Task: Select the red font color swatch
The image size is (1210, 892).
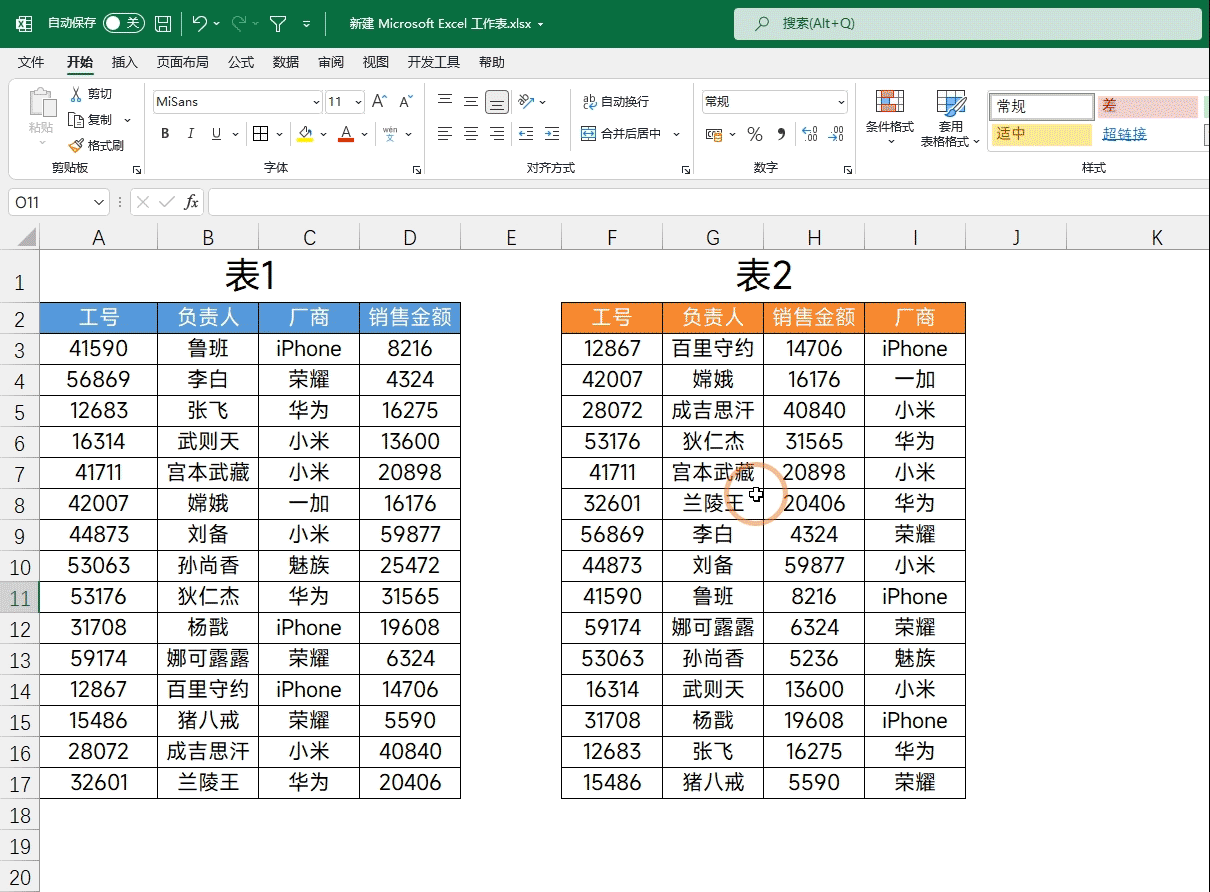Action: click(x=345, y=139)
